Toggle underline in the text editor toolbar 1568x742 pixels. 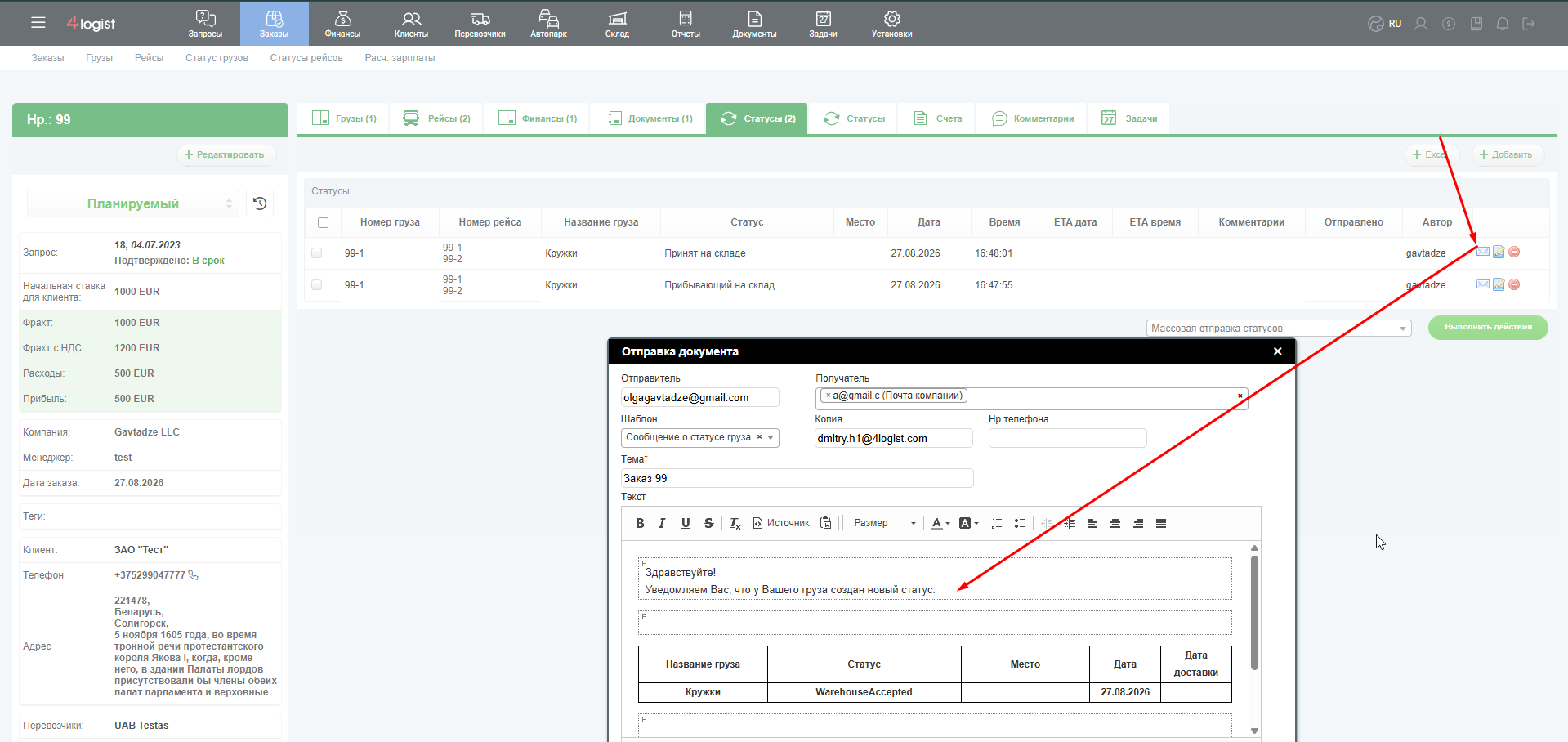686,523
